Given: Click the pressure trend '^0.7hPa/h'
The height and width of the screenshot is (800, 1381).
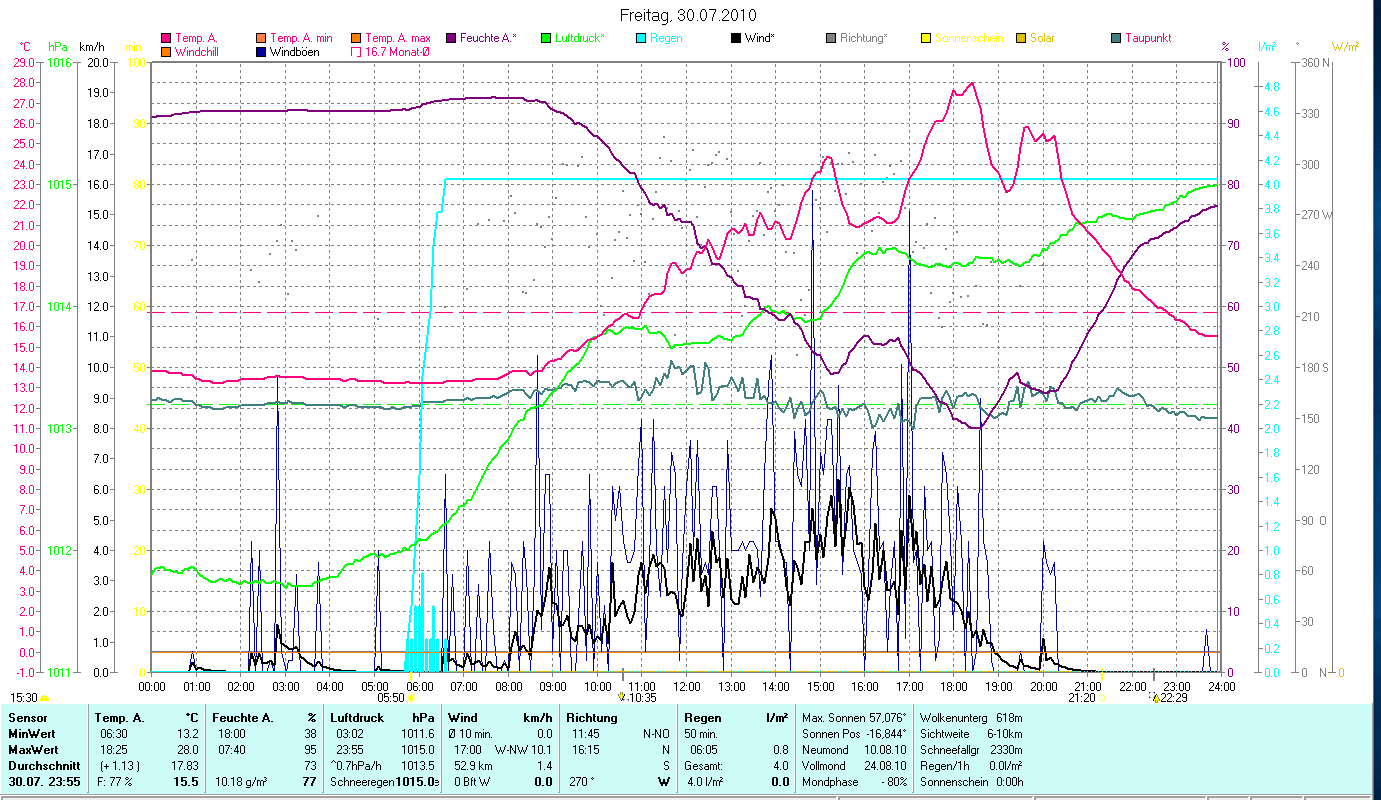Looking at the screenshot, I should tap(357, 766).
